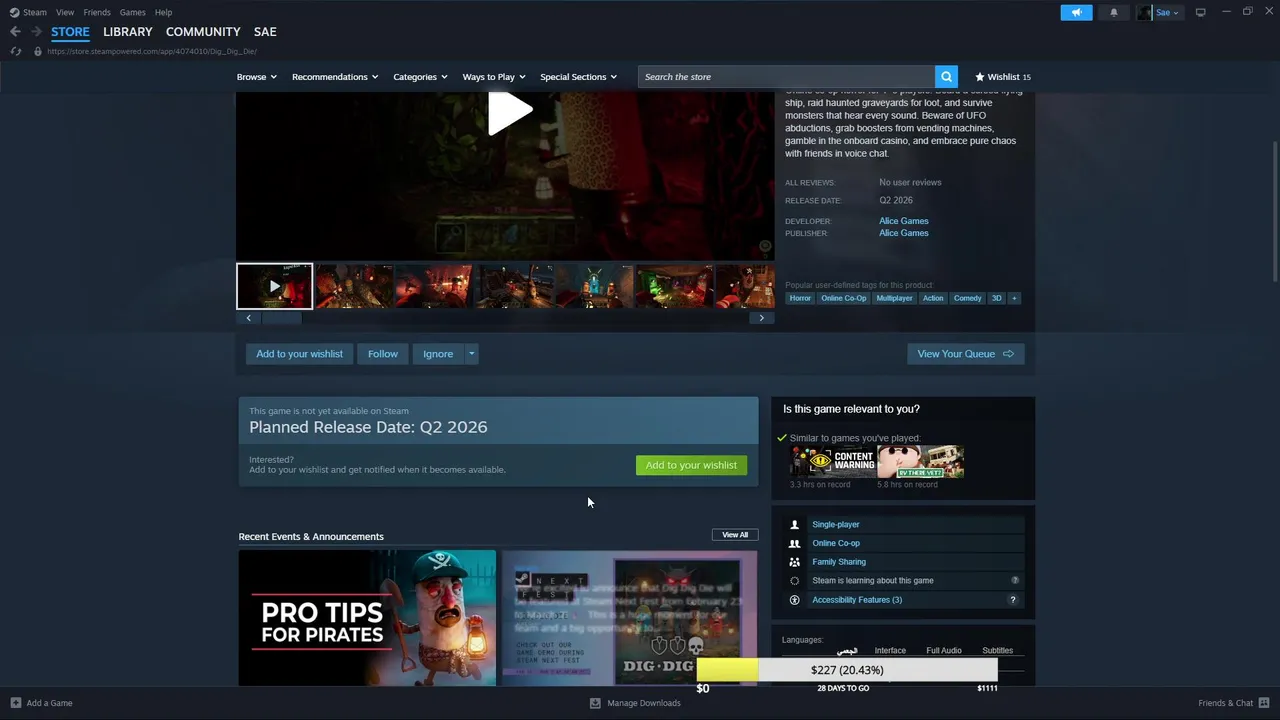Select the first video thumbnail in strip
1280x720 pixels.
click(x=275, y=286)
